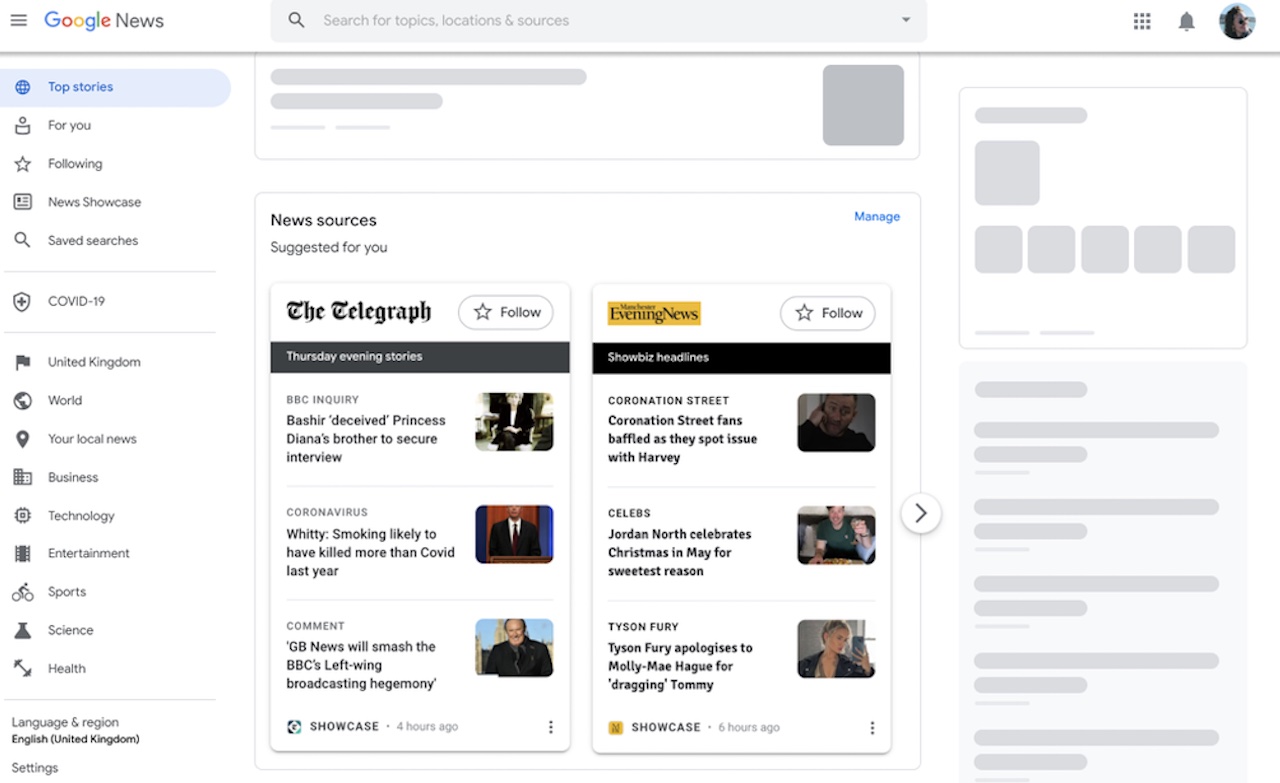This screenshot has width=1280, height=783.
Task: Open the Google apps grid
Action: tap(1142, 21)
